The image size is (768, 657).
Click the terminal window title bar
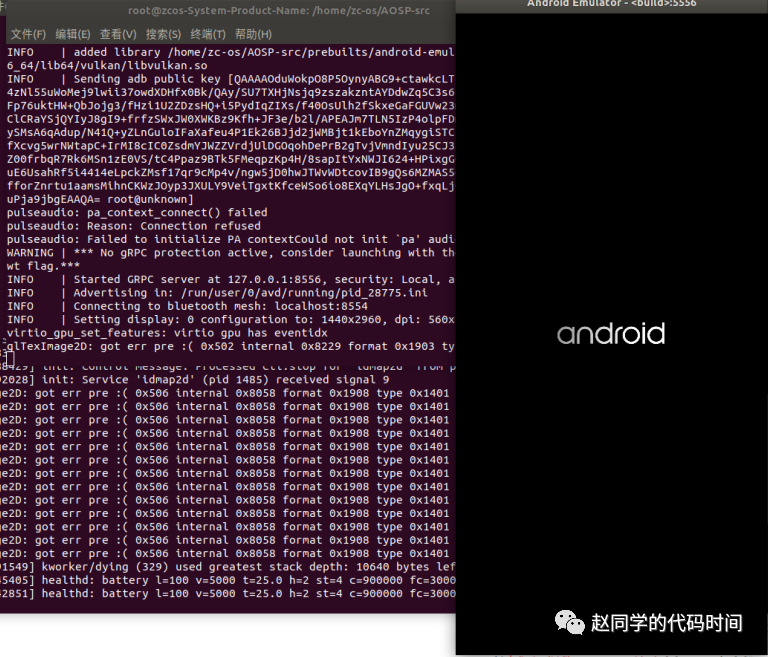point(230,10)
